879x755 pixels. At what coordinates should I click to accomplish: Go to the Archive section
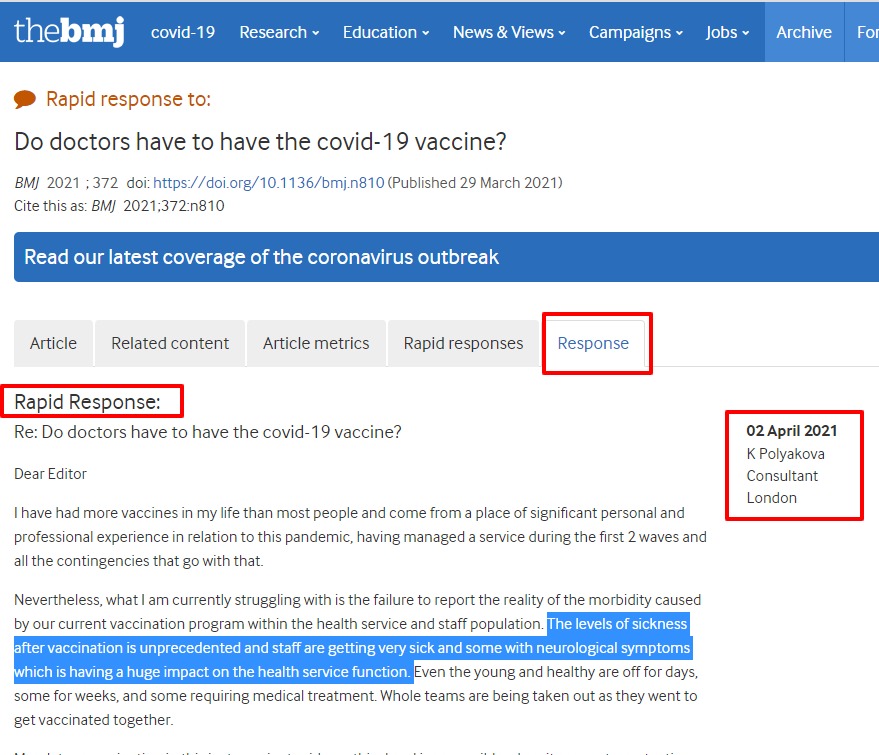click(x=804, y=32)
